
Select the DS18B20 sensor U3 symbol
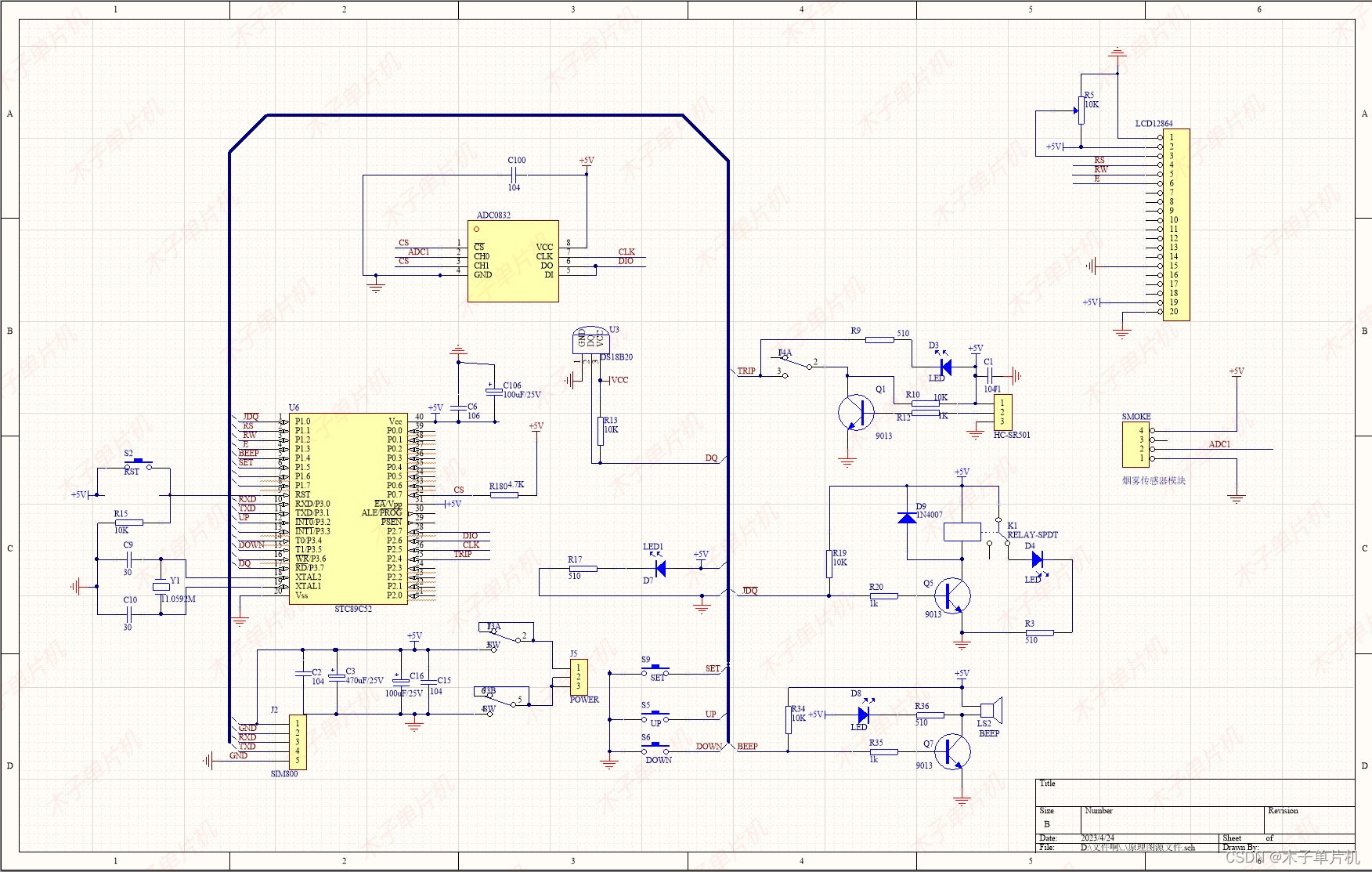591,340
